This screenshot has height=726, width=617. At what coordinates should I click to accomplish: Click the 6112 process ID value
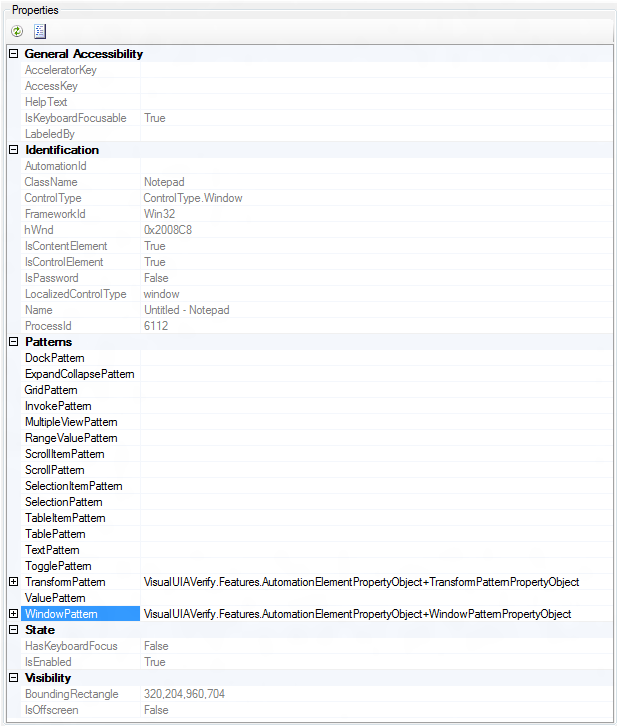click(156, 325)
